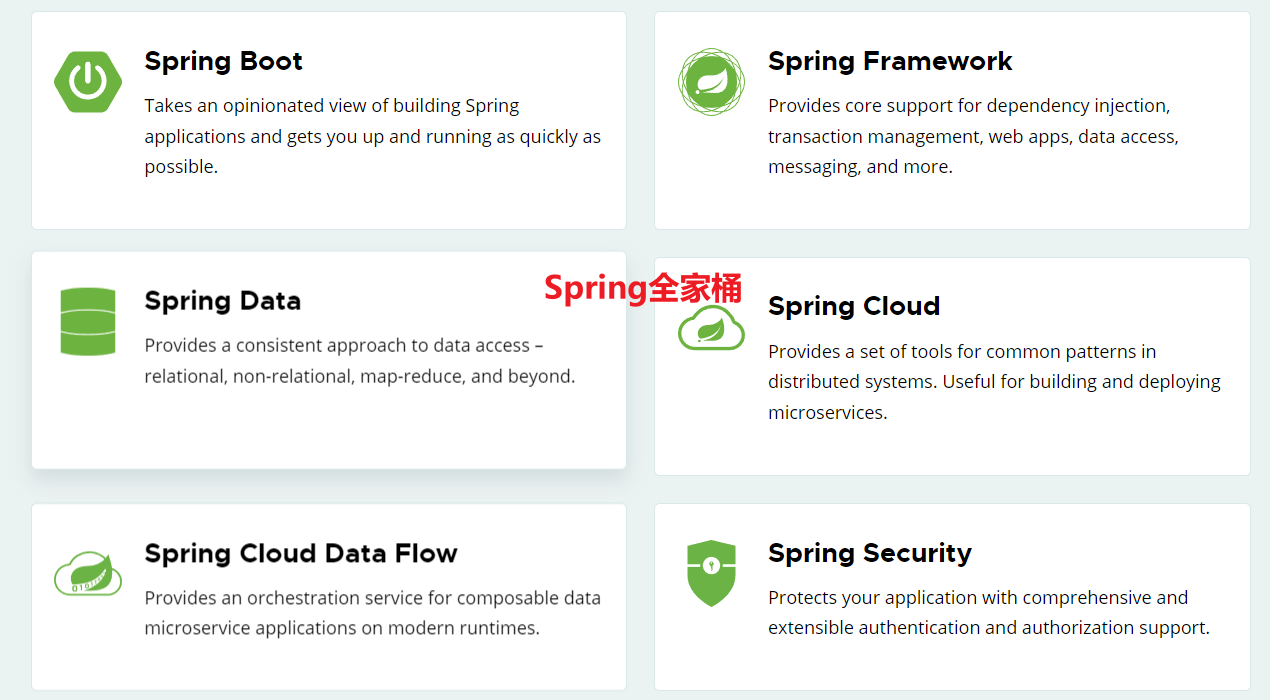1270x700 pixels.
Task: Open the Spring Cloud Data Flow heading
Action: (301, 553)
